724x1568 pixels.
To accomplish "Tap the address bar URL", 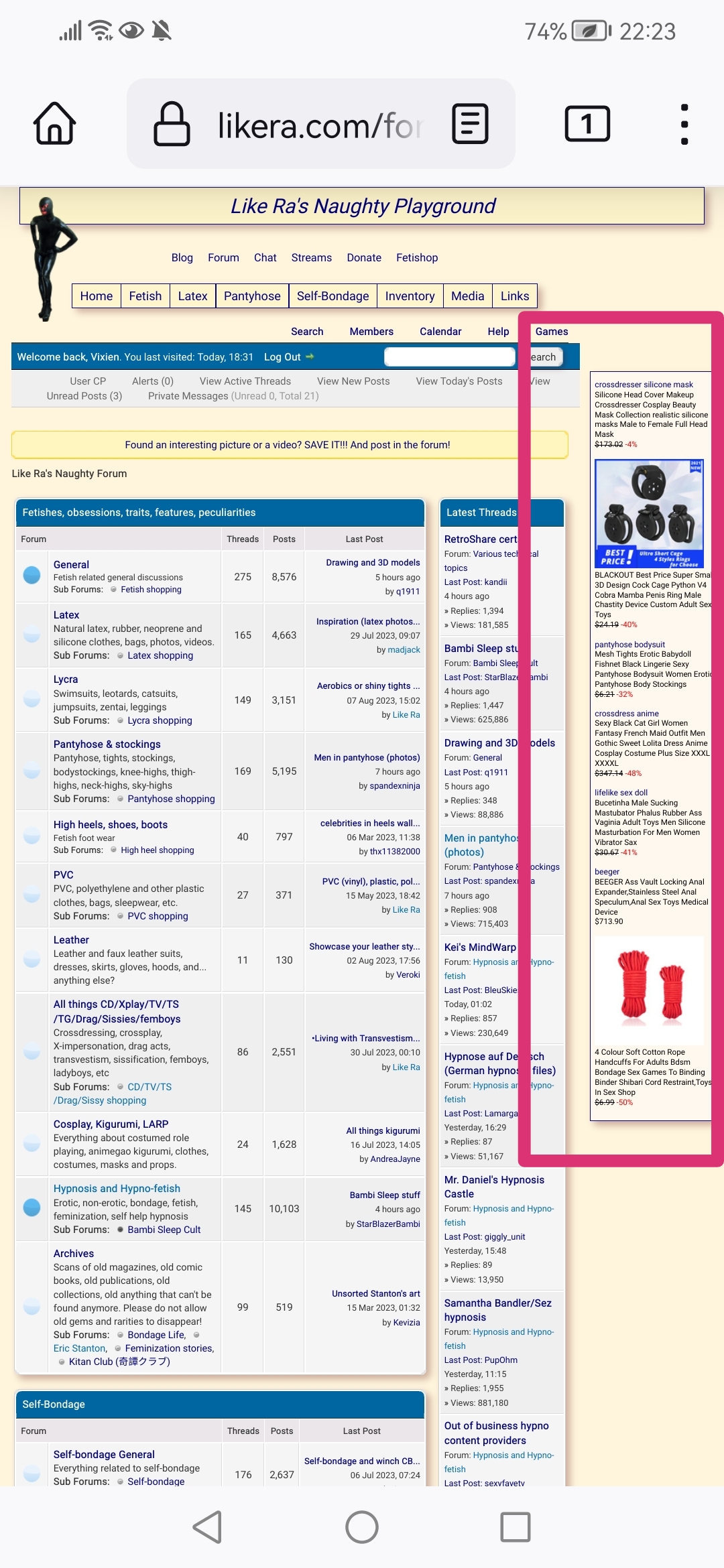I will click(x=318, y=125).
